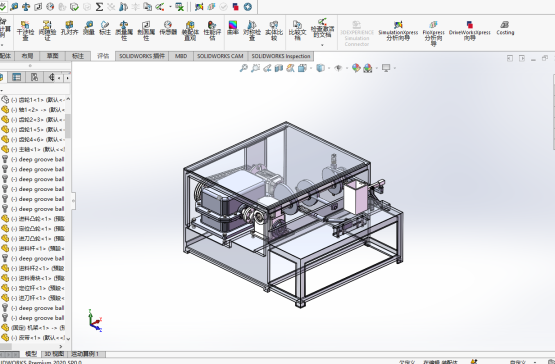Image resolution: width=555 pixels, height=364 pixels.
Task: Open dropdown arrow next to Apply Scene icon
Action: tap(376, 68)
